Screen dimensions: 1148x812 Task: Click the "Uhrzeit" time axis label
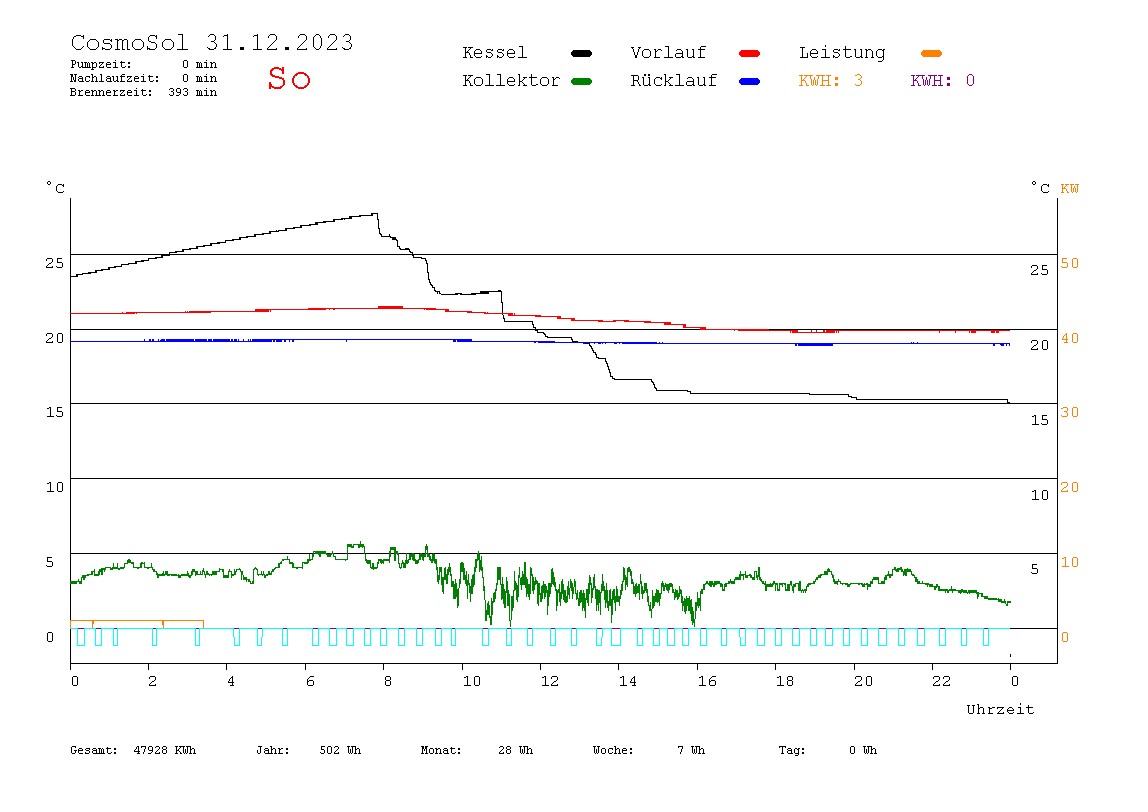coord(1000,709)
